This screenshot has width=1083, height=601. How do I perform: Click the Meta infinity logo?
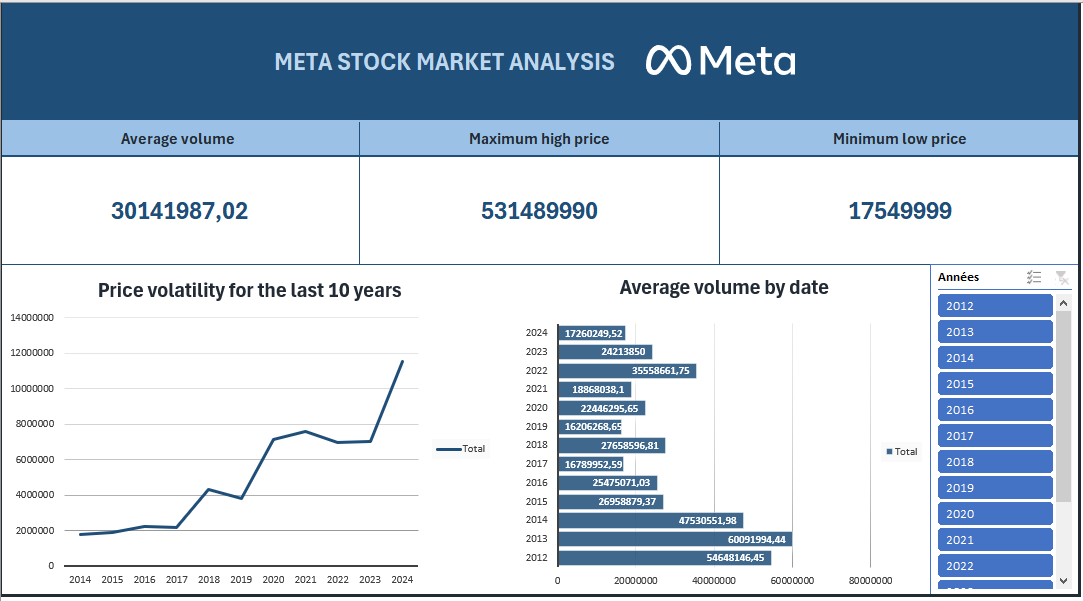click(669, 61)
